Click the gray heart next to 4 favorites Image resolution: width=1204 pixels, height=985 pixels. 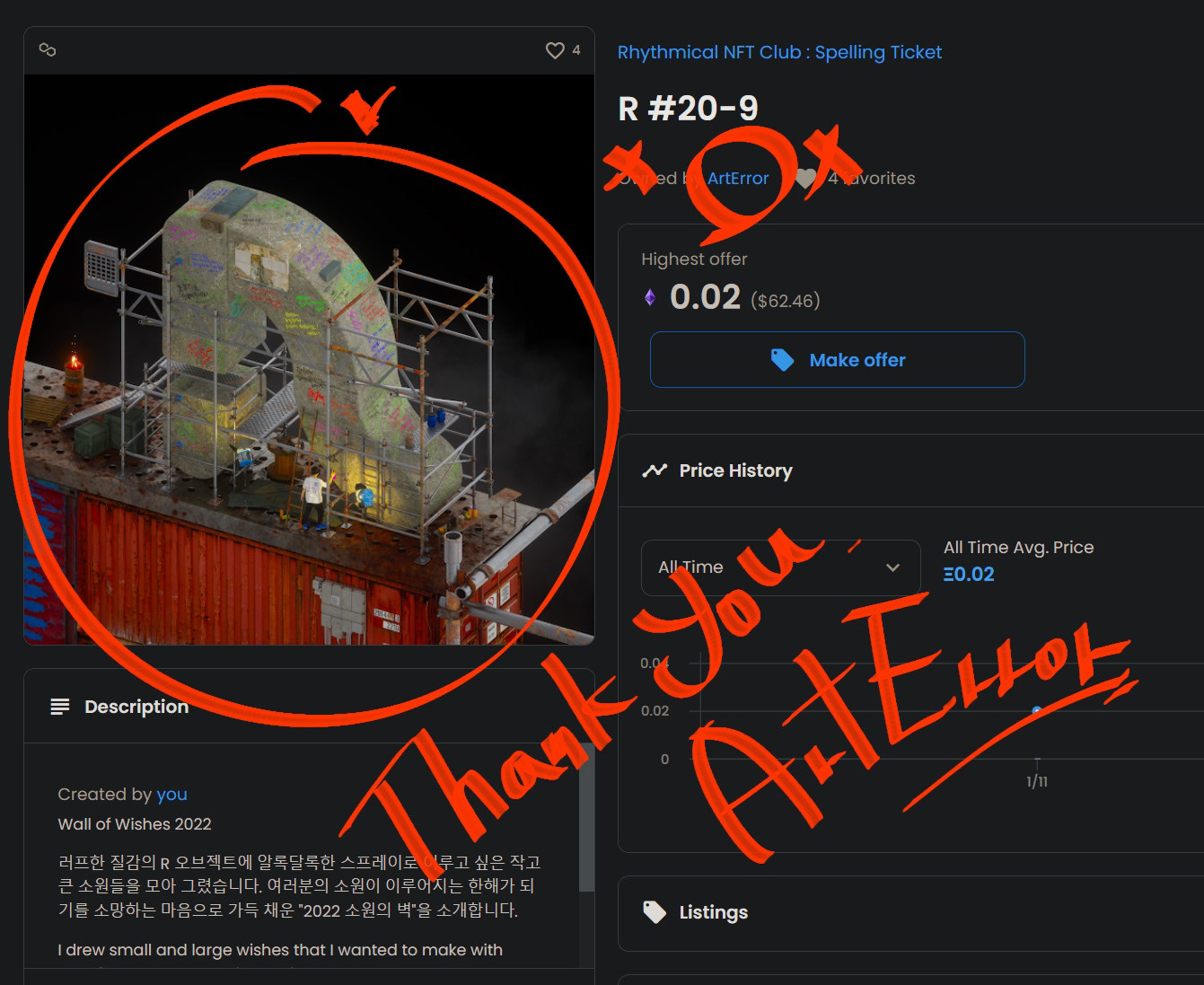pyautogui.click(x=805, y=179)
